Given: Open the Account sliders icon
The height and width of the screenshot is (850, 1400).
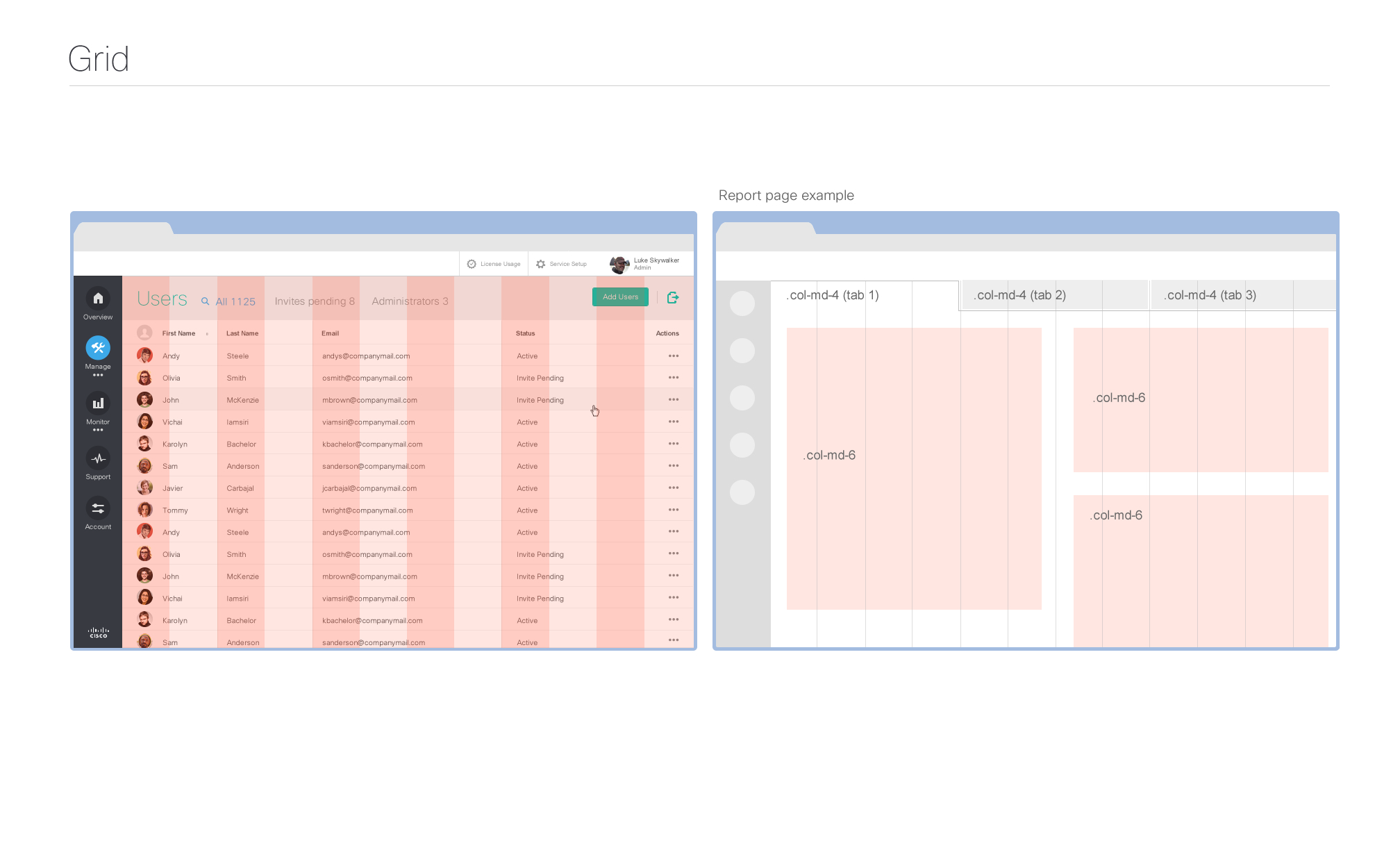Looking at the screenshot, I should [98, 508].
